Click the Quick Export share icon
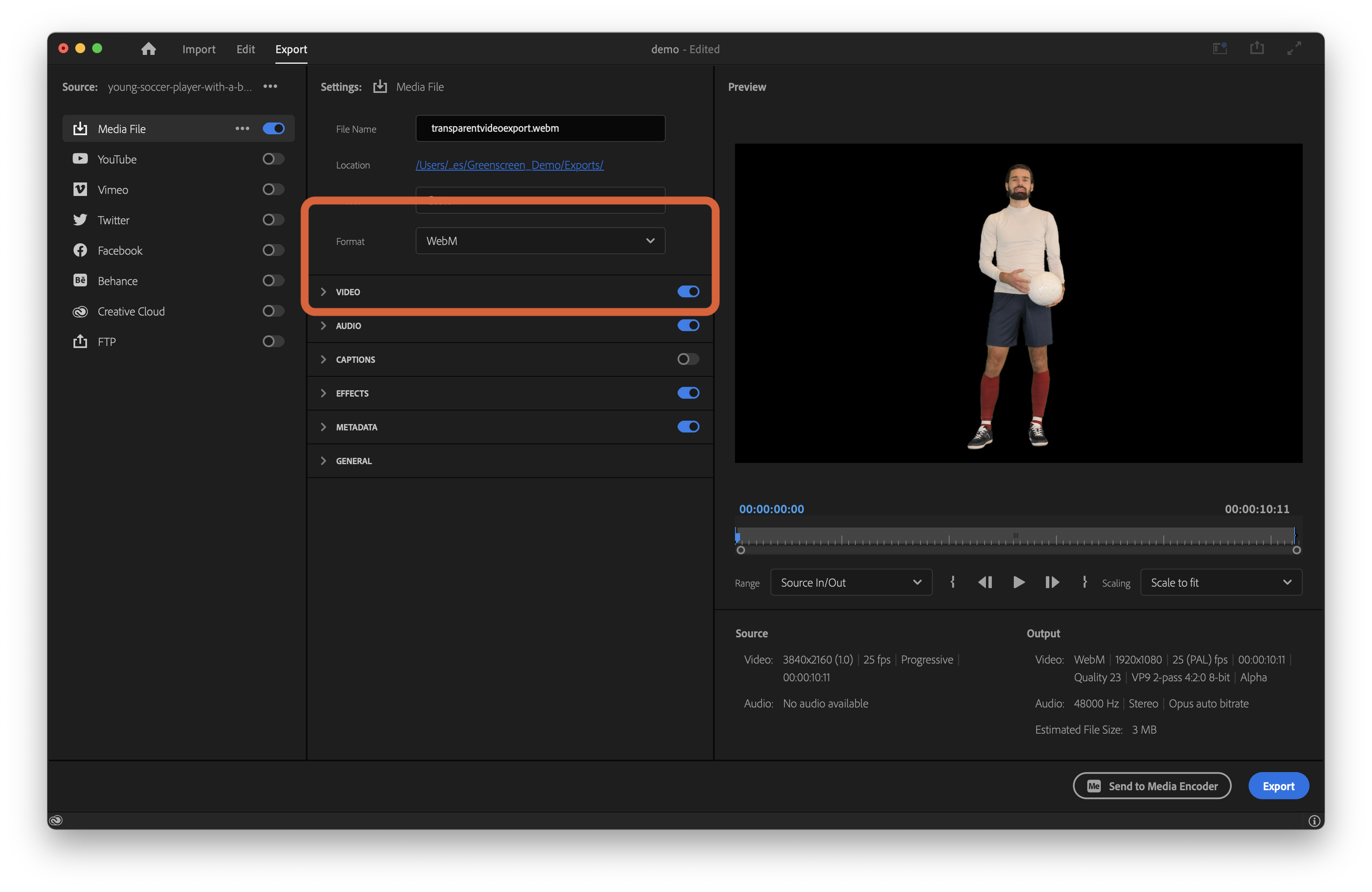Image resolution: width=1372 pixels, height=892 pixels. point(1257,48)
